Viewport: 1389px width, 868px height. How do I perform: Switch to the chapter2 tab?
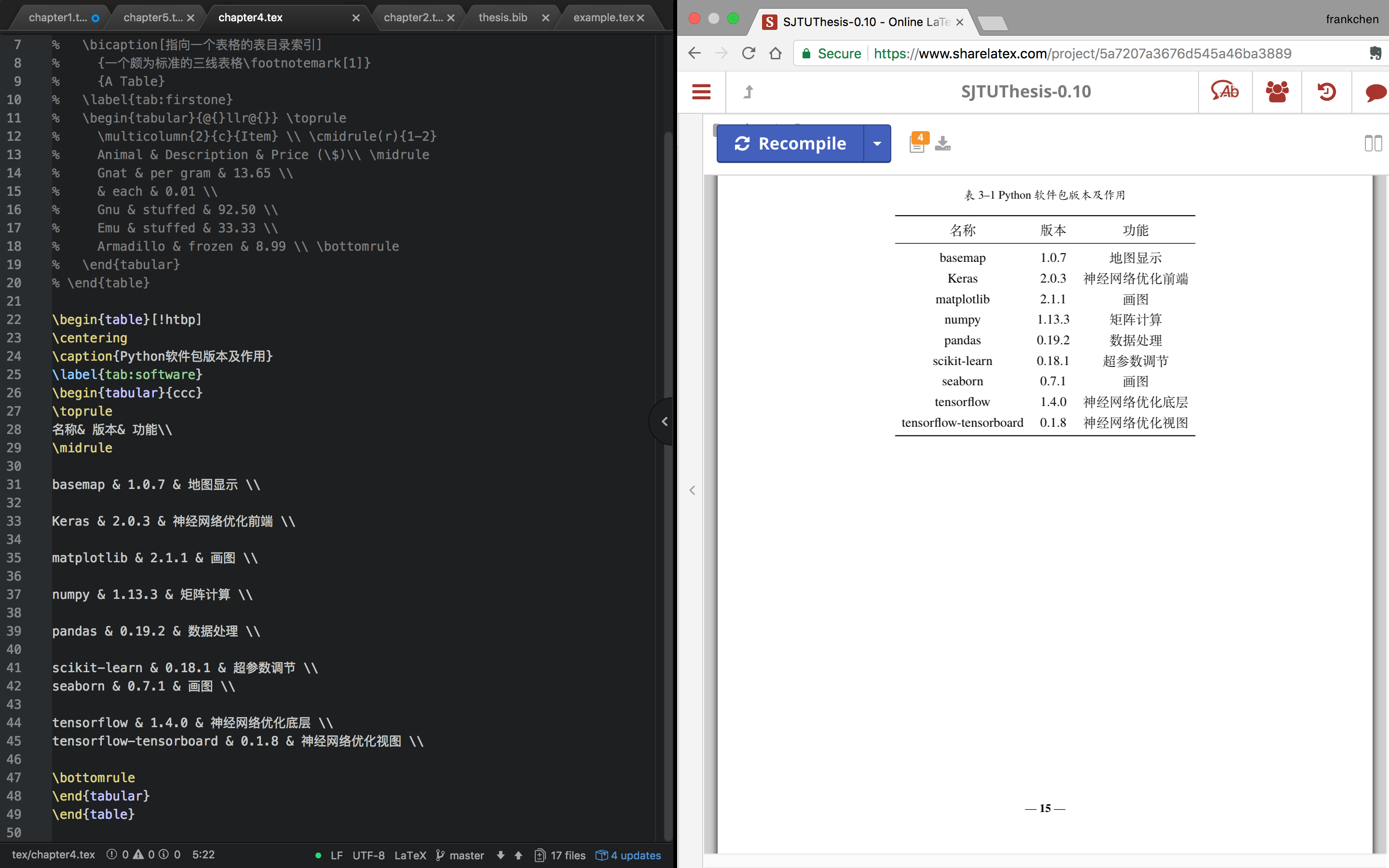point(413,18)
